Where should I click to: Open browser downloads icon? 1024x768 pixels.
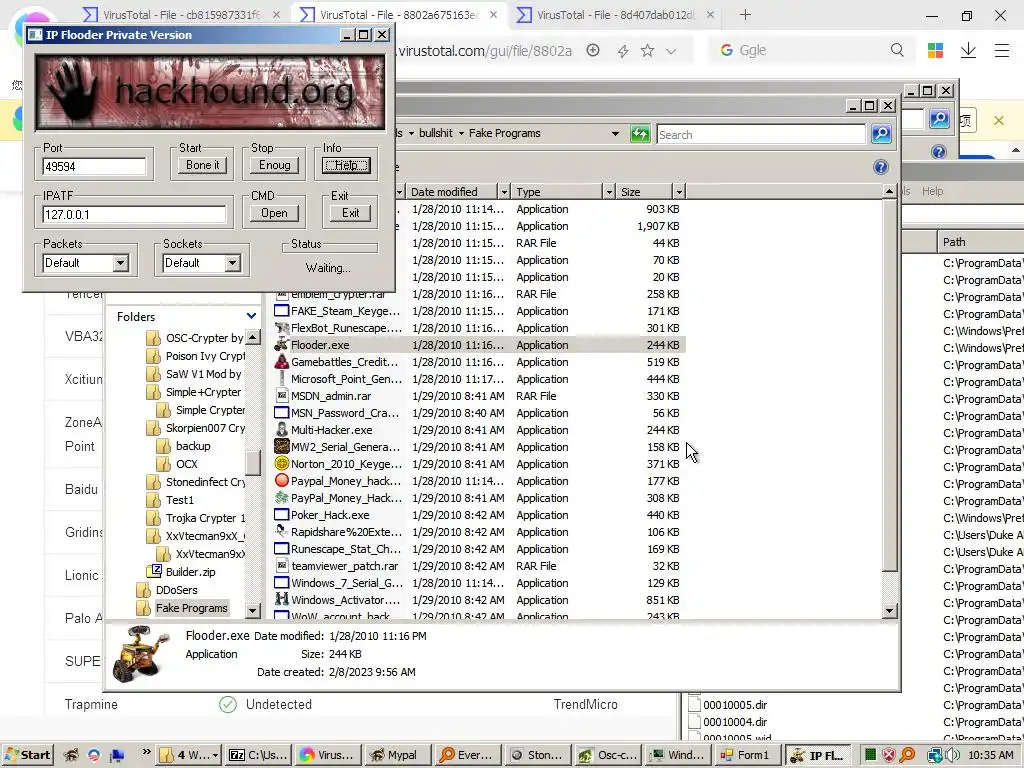968,50
